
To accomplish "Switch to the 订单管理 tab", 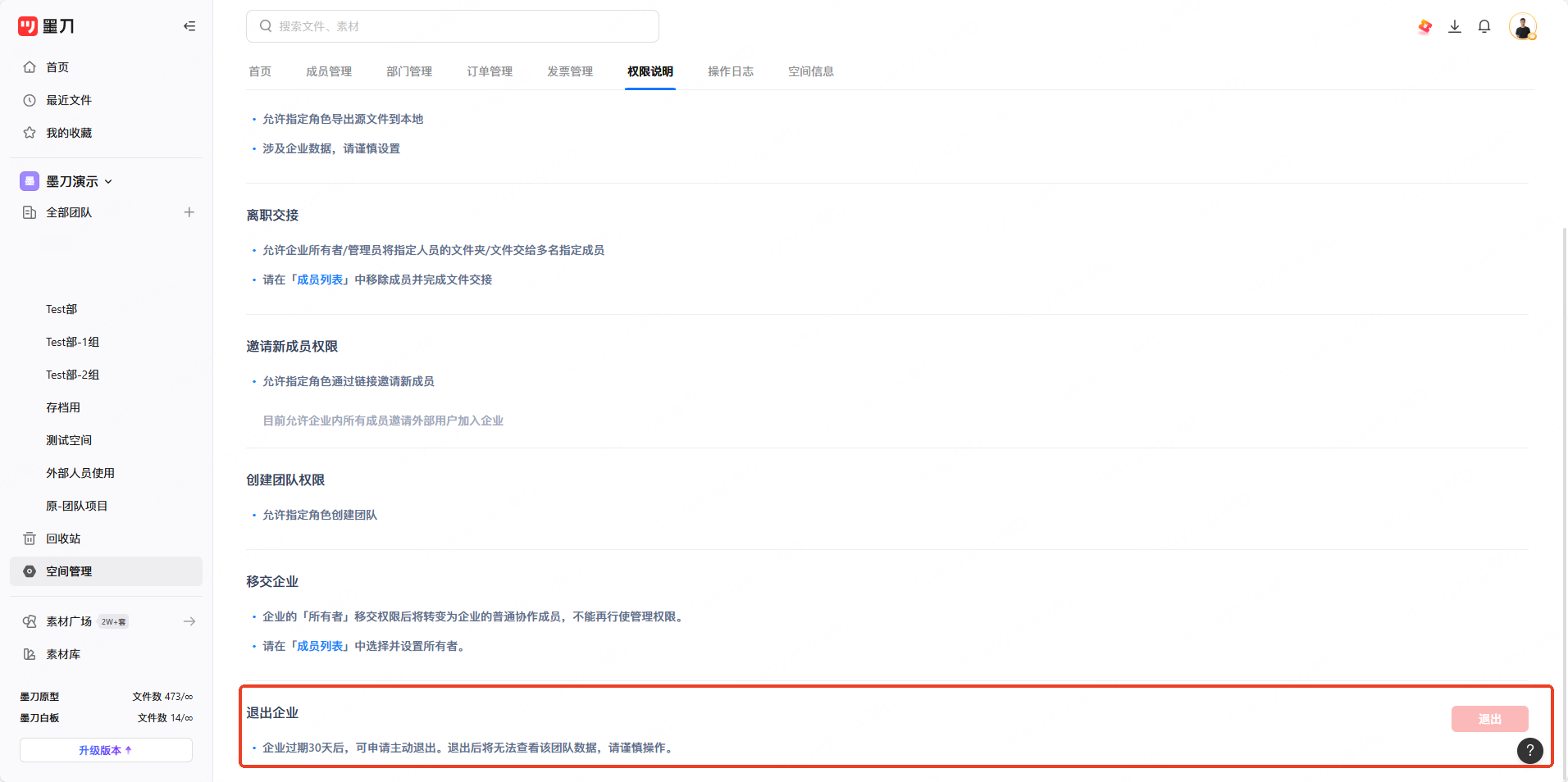I will [x=490, y=71].
